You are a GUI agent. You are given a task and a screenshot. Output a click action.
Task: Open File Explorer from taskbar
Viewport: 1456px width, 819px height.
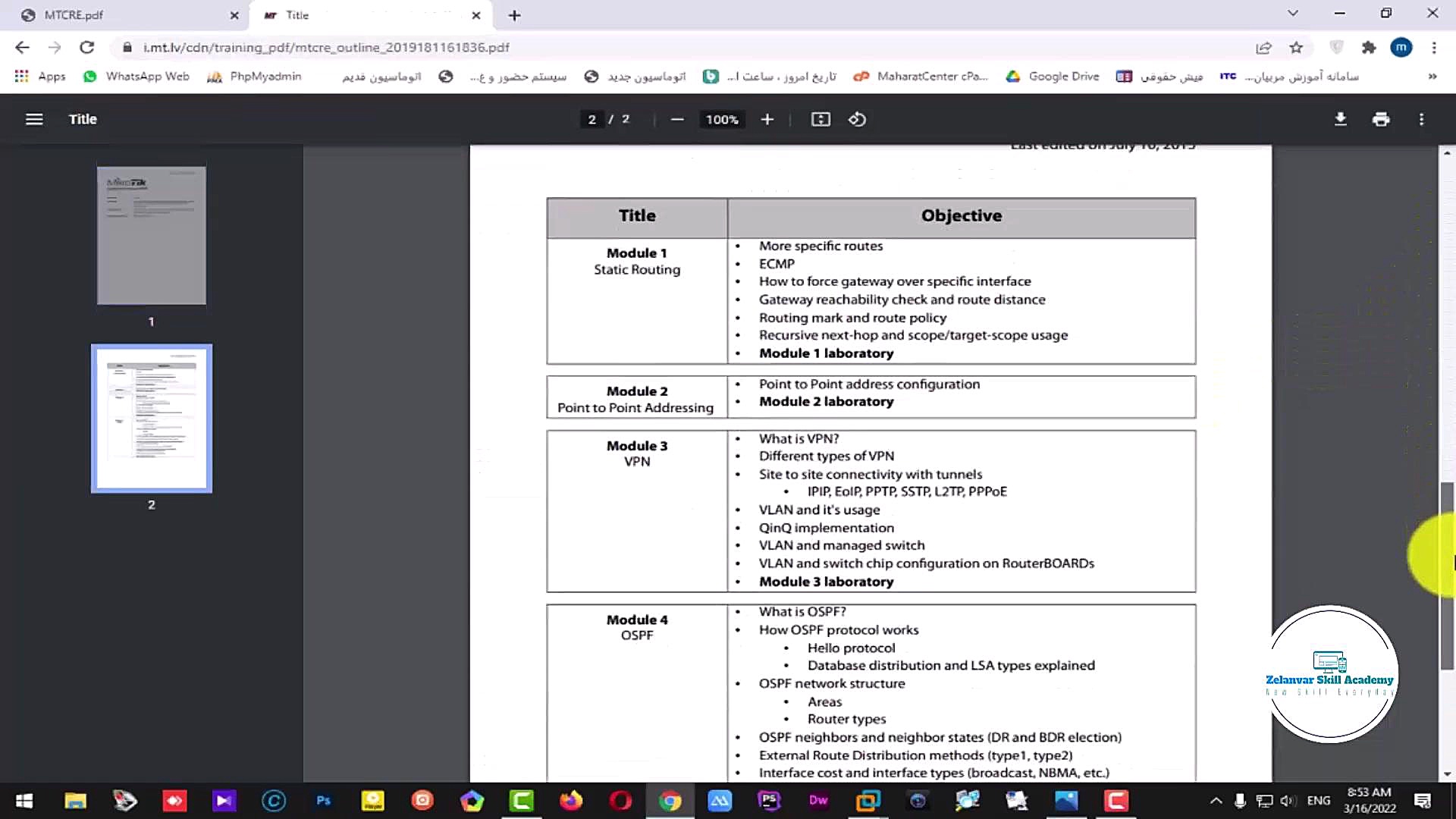pyautogui.click(x=75, y=801)
